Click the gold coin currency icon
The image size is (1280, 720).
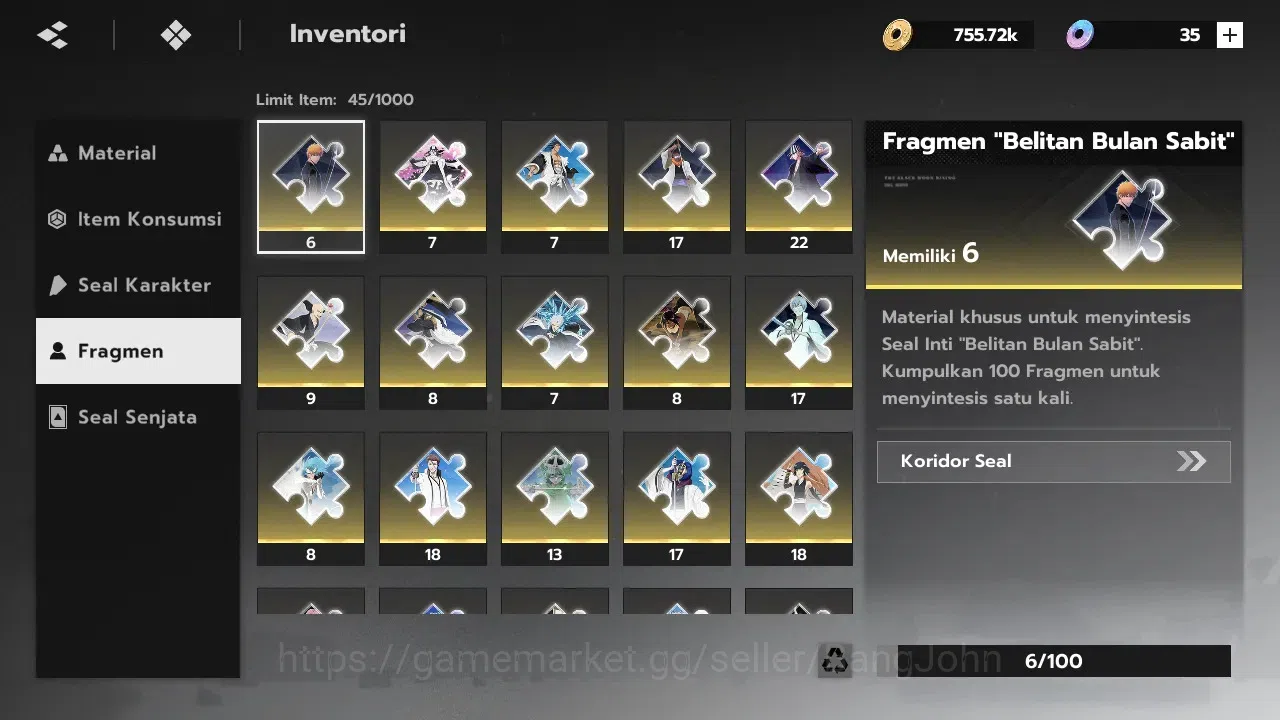tap(897, 35)
